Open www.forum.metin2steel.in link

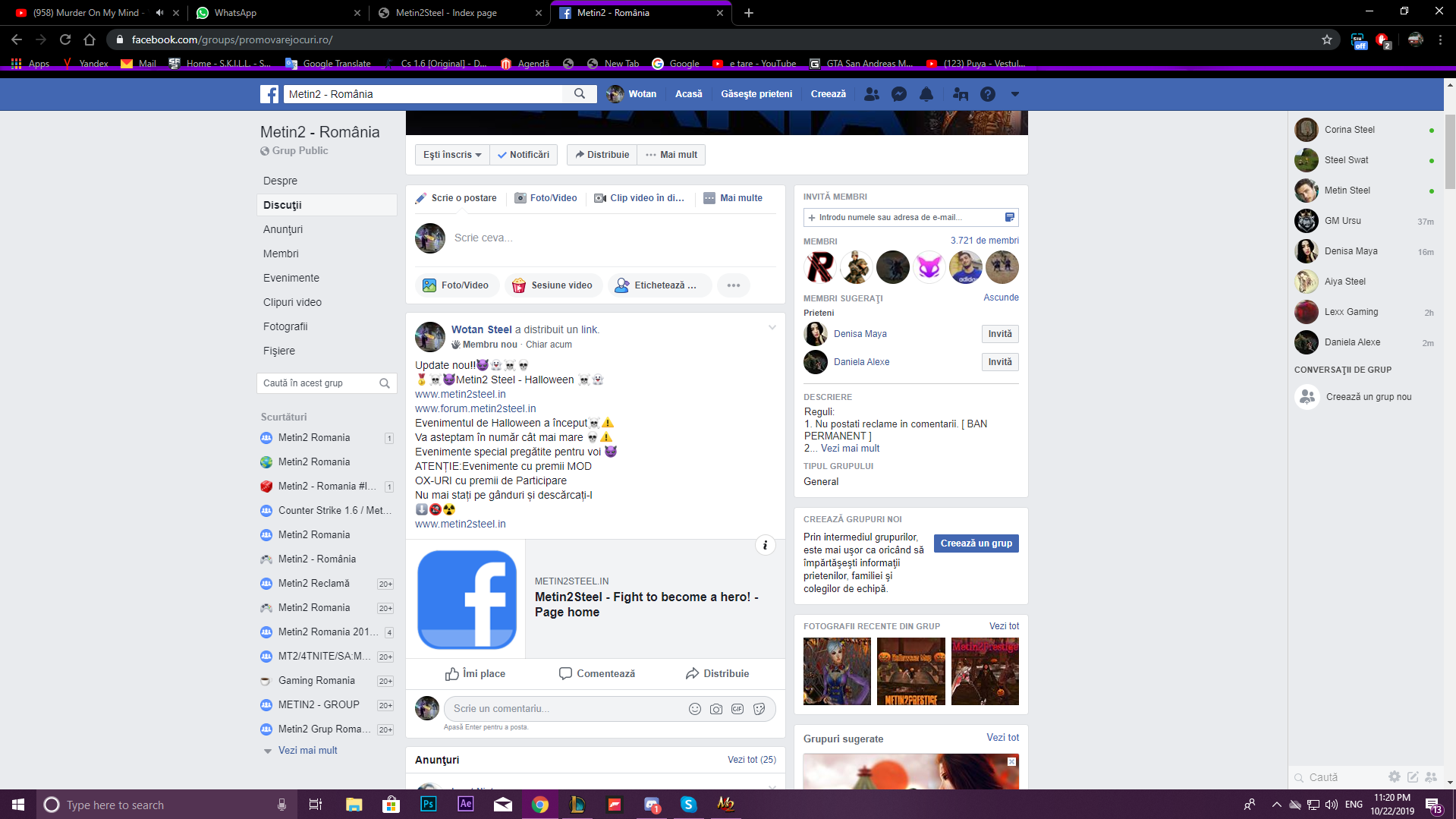coord(475,408)
